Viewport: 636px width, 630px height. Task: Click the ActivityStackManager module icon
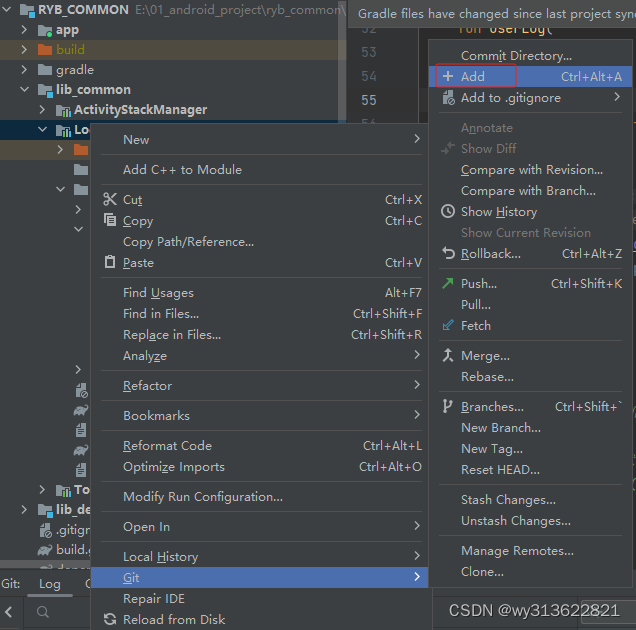click(x=63, y=110)
